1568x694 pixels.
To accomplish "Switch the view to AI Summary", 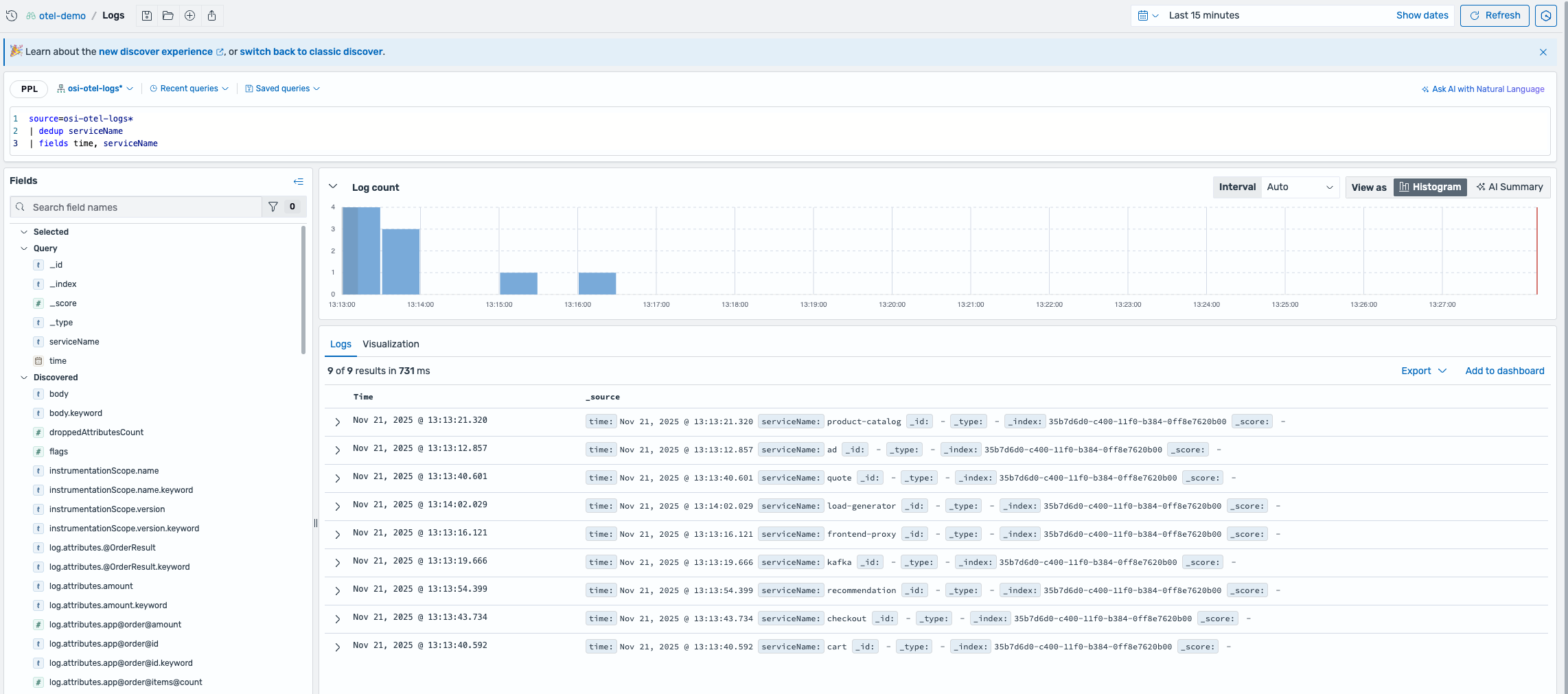I will click(1510, 187).
